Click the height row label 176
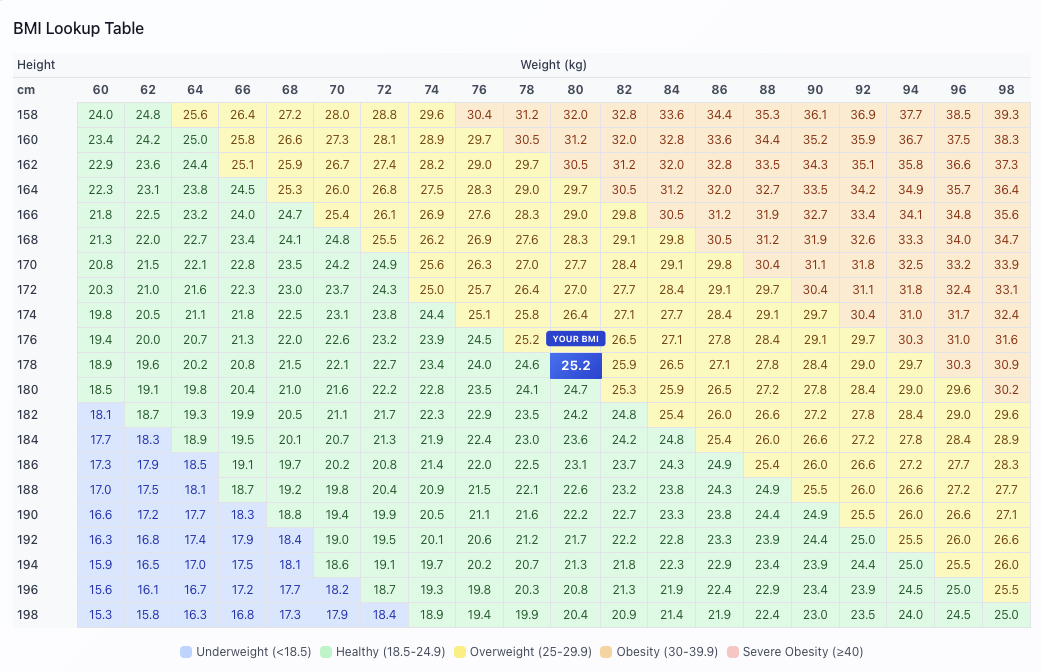The image size is (1041, 672). [27, 339]
